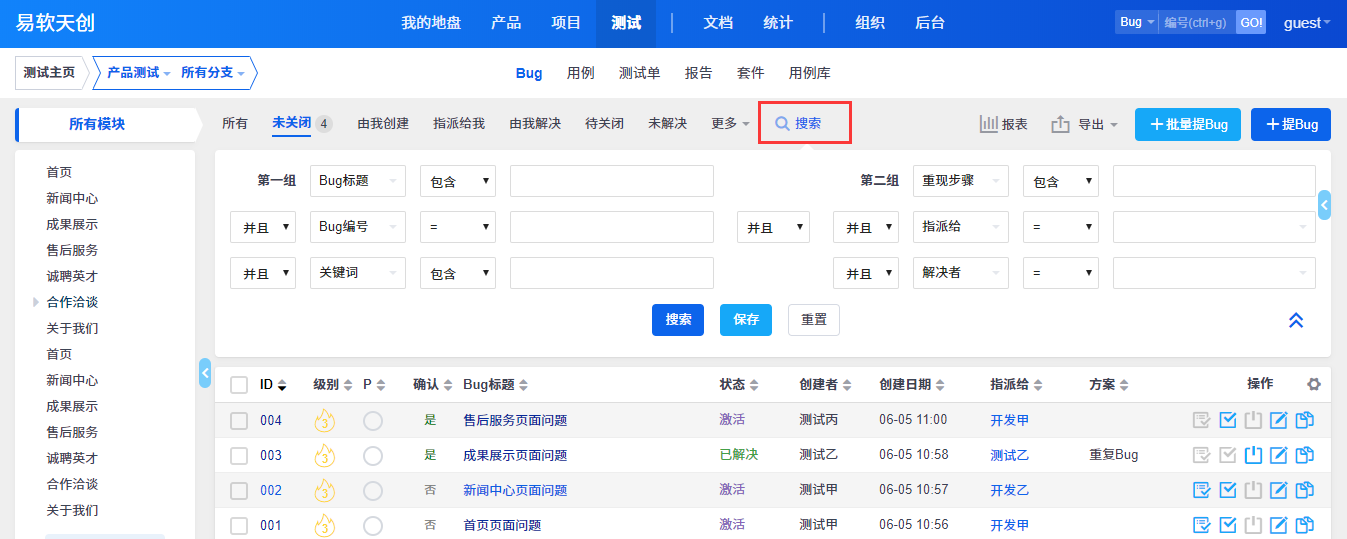Screen dimensions: 1347x539
Task: Expand the 合作洽谈 module tree node
Action: click(x=37, y=302)
